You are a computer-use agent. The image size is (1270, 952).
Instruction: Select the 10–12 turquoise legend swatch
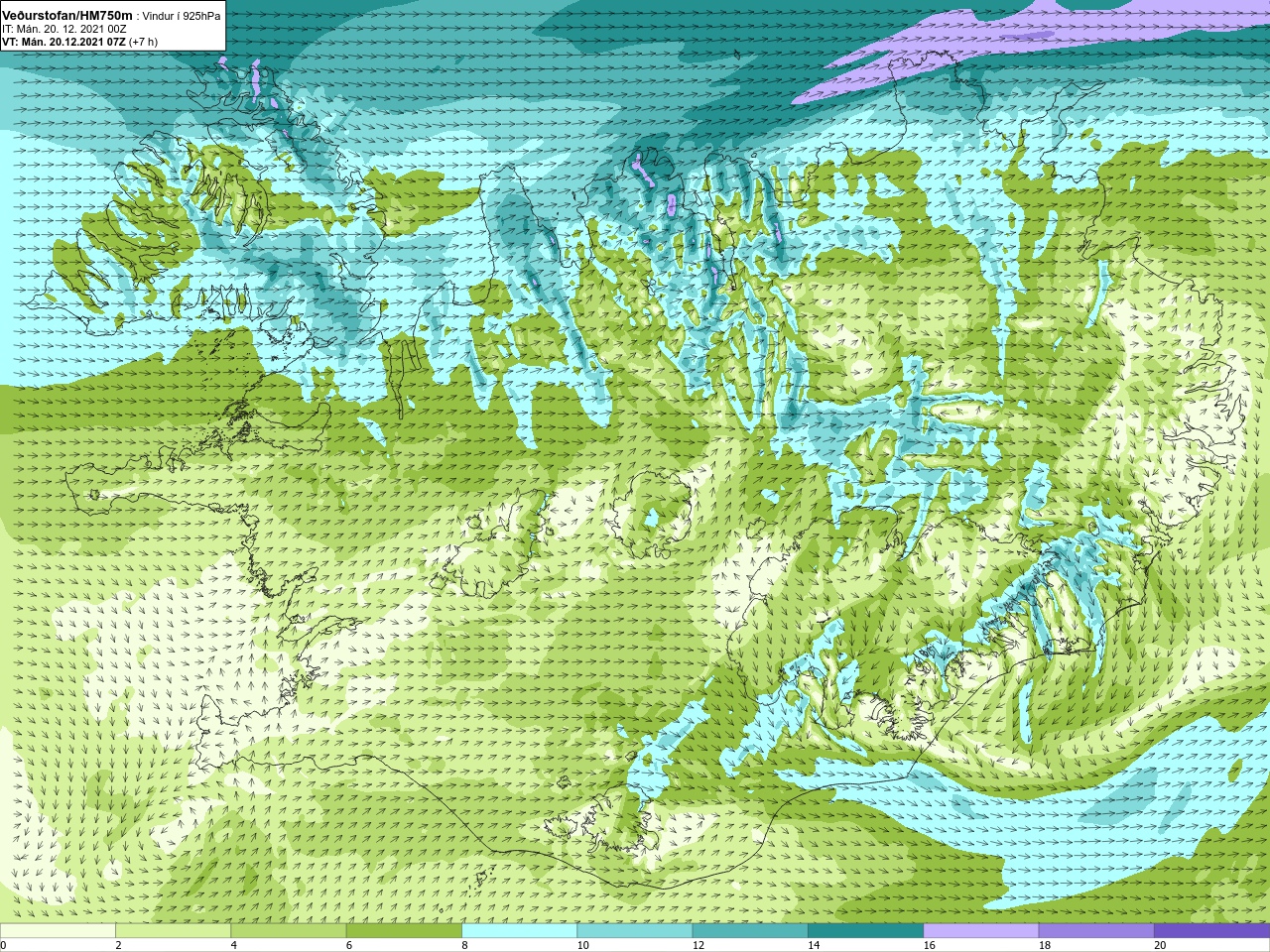(635, 931)
